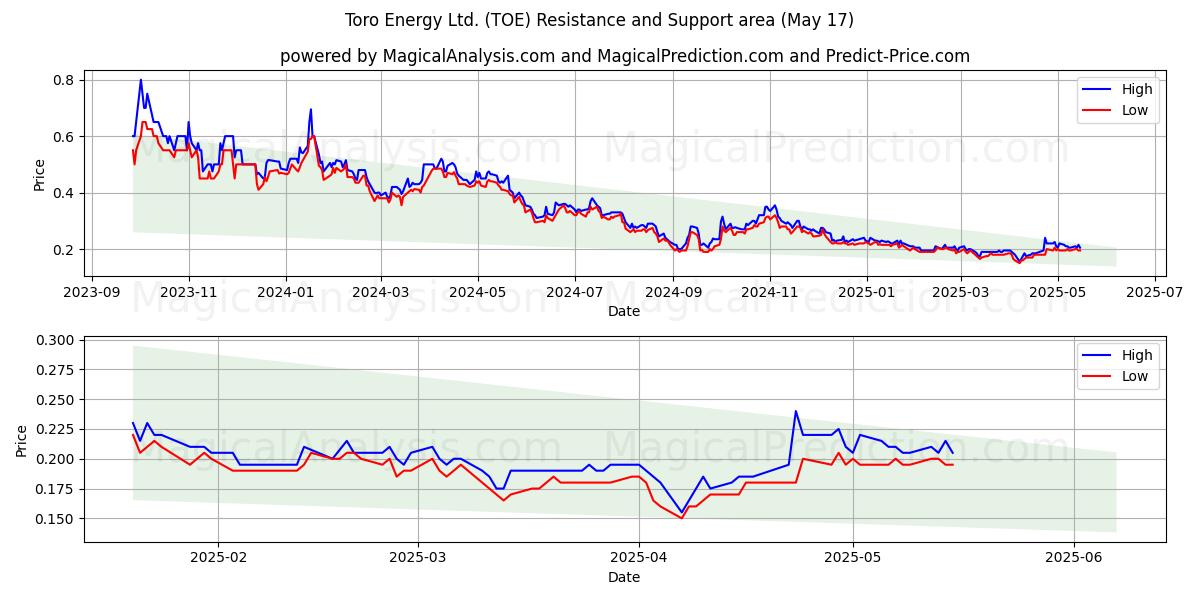
Task: Click the 0.8 price peak on top chart
Action: click(141, 80)
